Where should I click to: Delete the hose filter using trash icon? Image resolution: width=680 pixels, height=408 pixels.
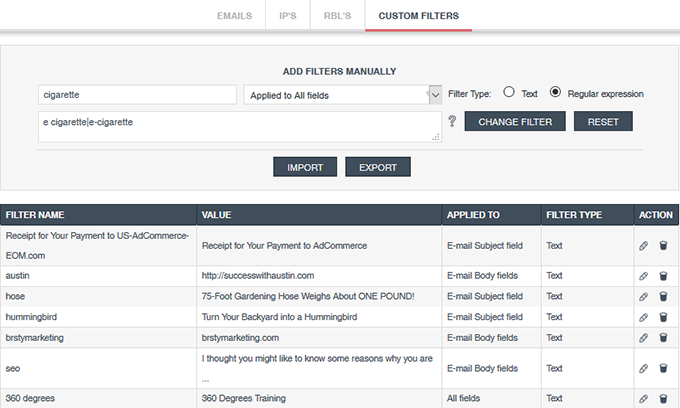663,297
